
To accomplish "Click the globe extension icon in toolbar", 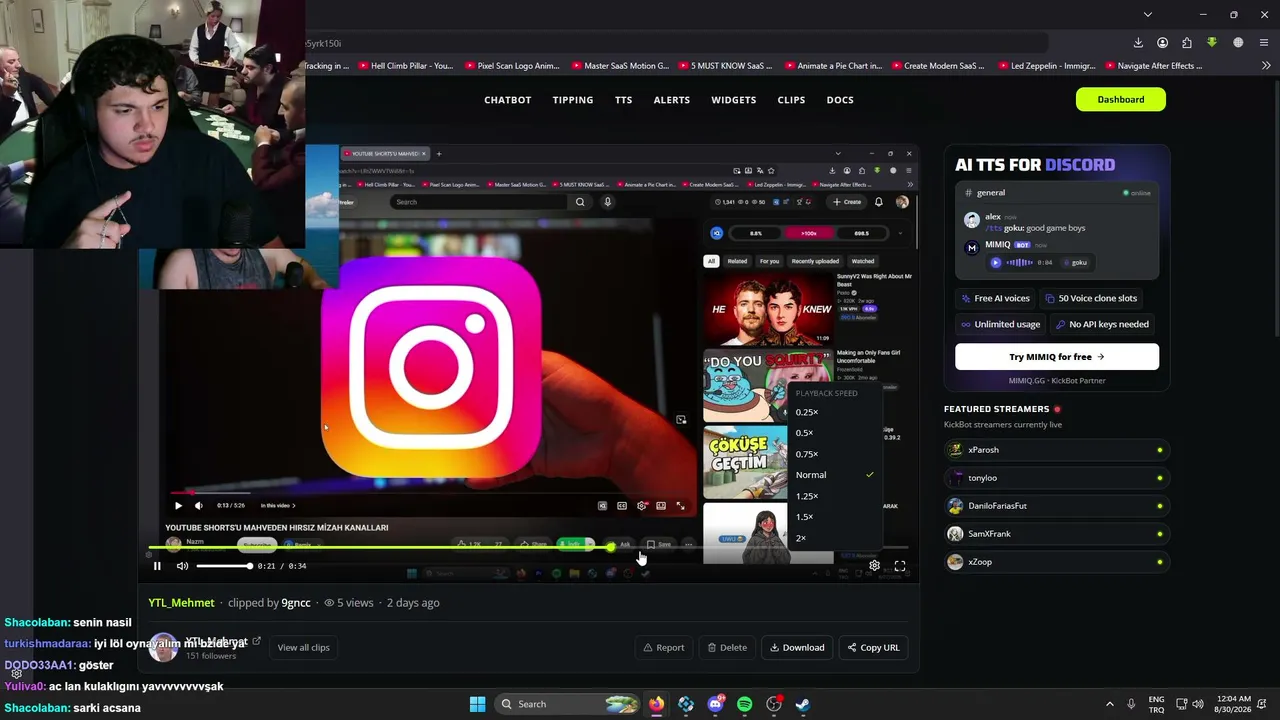I will tap(1238, 43).
